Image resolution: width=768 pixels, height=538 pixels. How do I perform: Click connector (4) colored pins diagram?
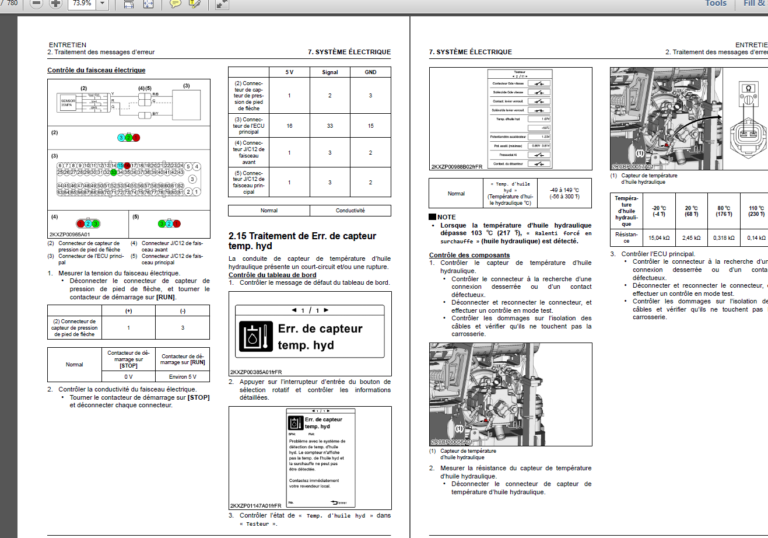point(88,224)
